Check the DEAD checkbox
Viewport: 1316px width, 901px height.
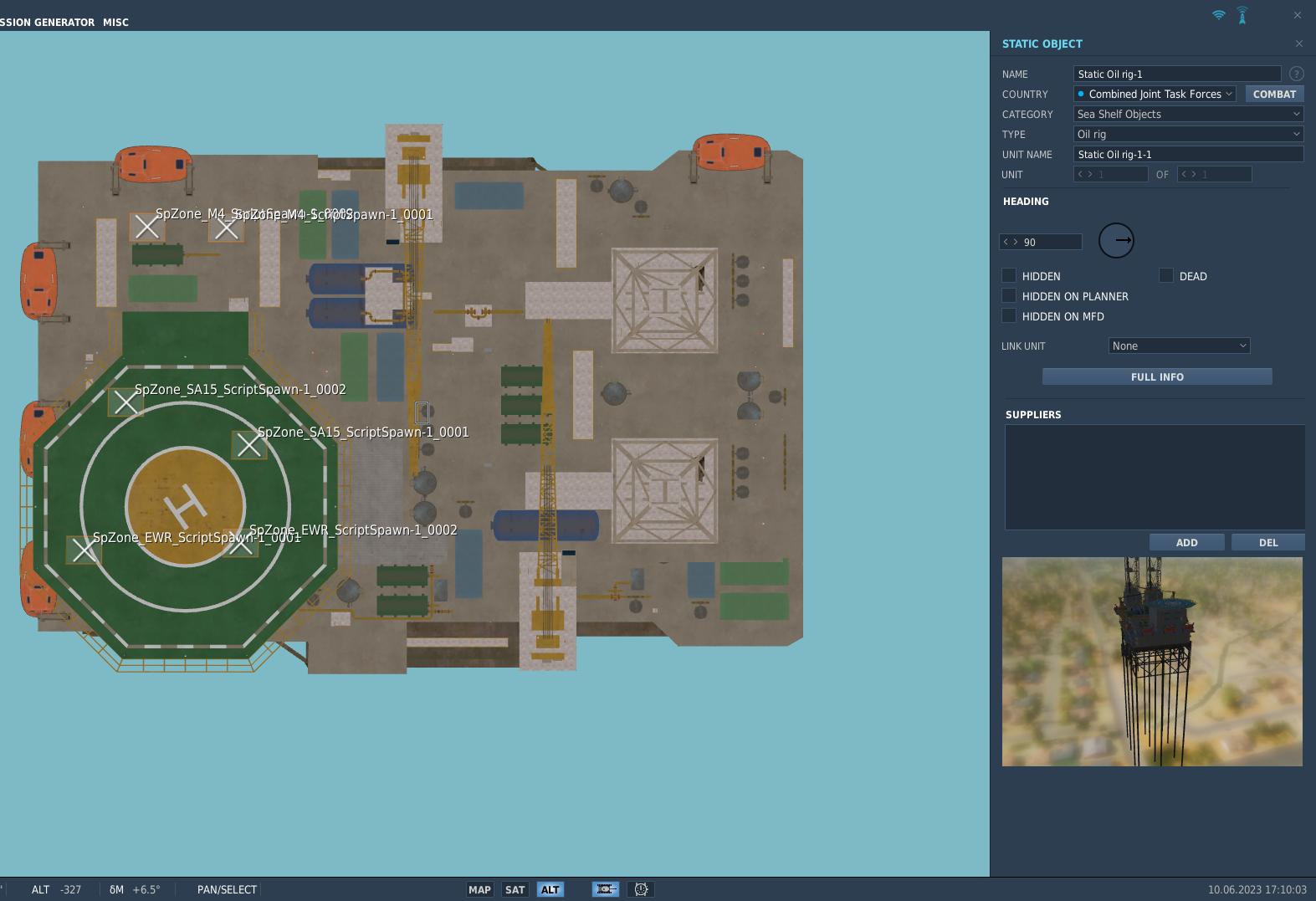point(1166,276)
